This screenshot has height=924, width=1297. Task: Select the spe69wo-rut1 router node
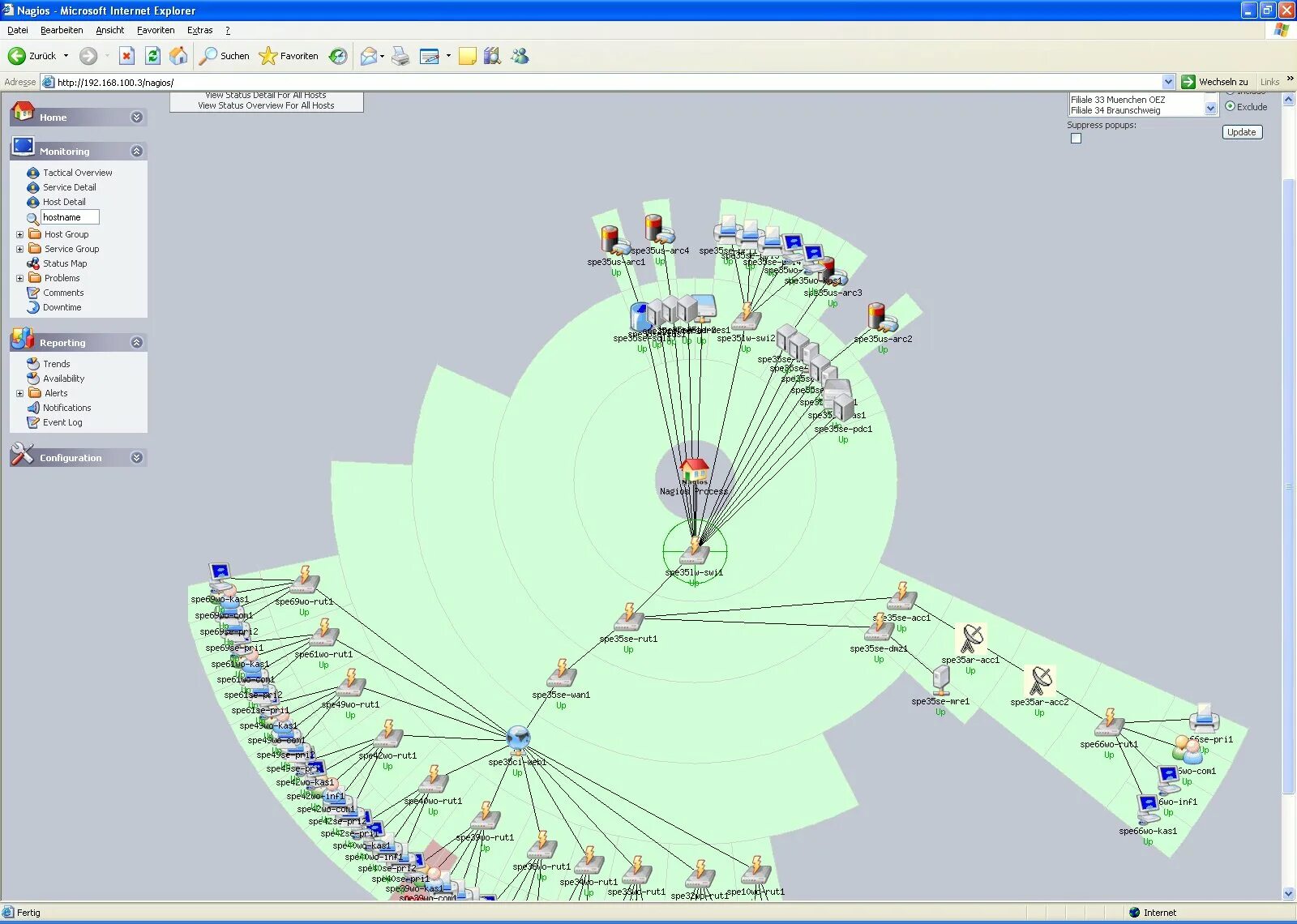pyautogui.click(x=304, y=580)
